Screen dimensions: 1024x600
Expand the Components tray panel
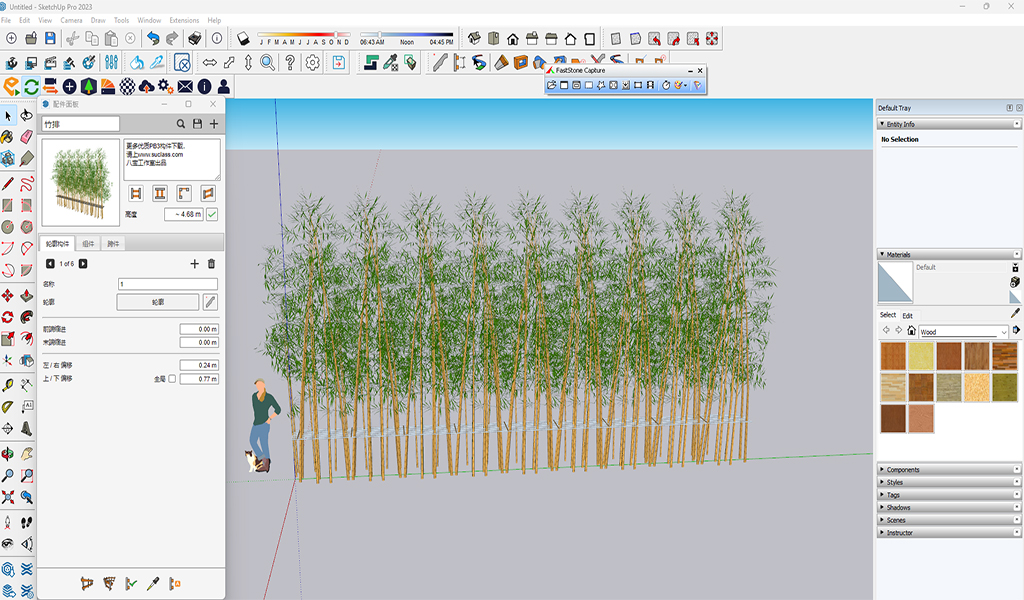coord(903,470)
